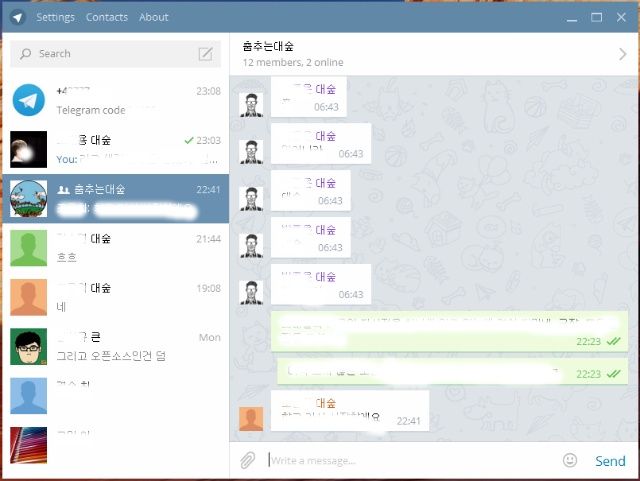Open the chat with preview 흐흐

point(116,248)
